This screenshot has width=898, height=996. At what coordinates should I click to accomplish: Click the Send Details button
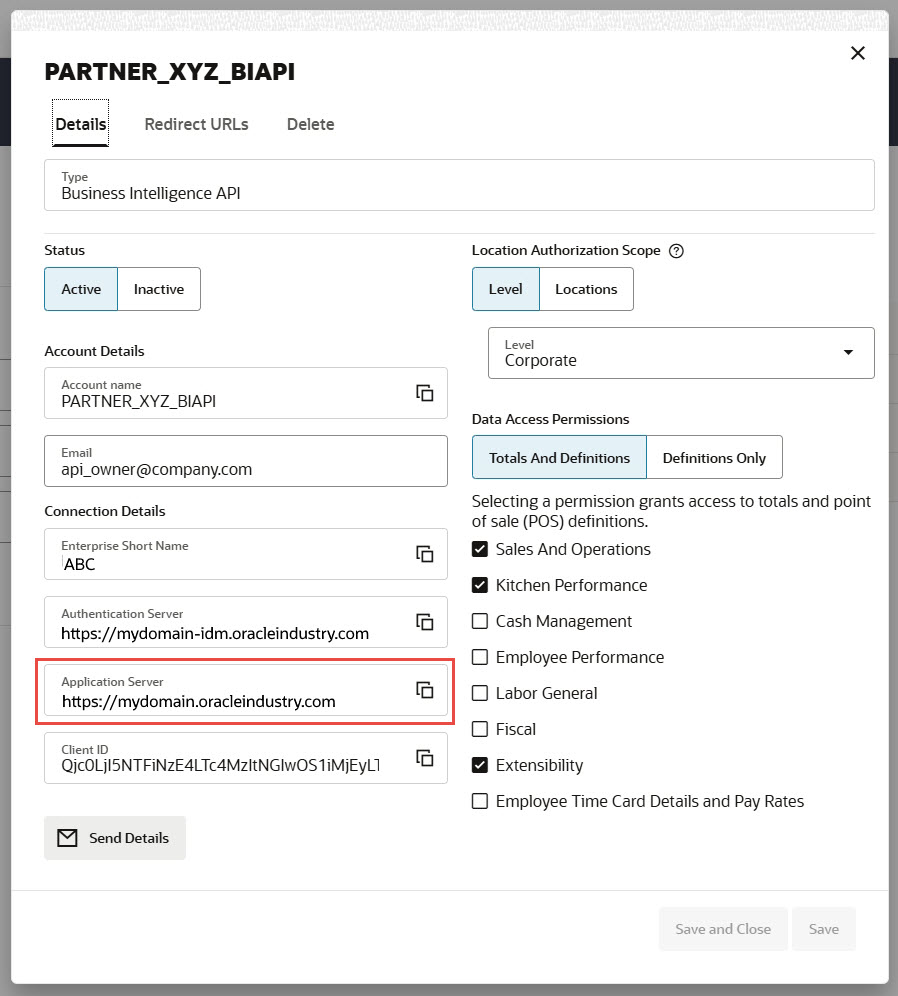[115, 838]
